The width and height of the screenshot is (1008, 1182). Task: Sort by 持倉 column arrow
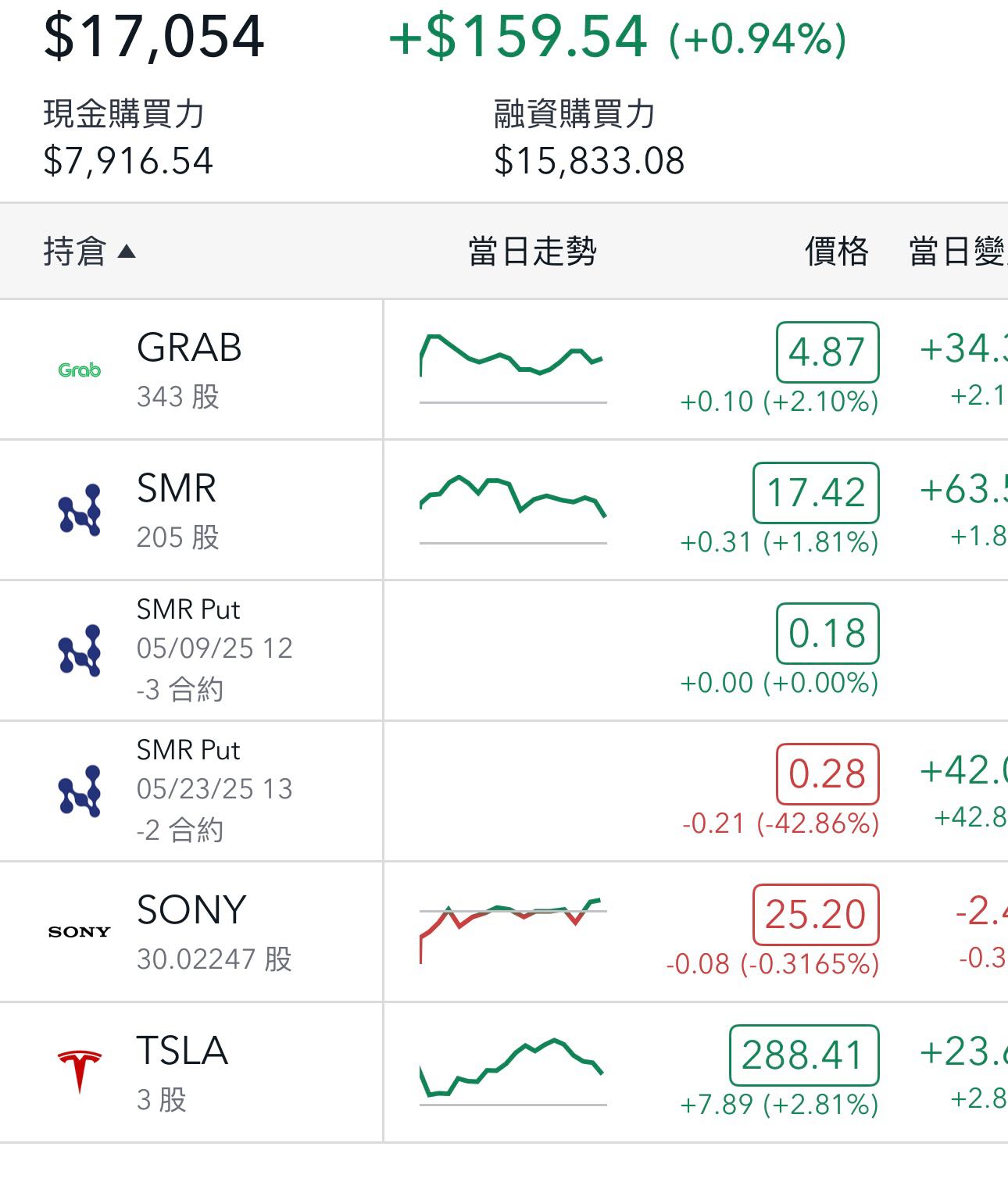pos(127,252)
